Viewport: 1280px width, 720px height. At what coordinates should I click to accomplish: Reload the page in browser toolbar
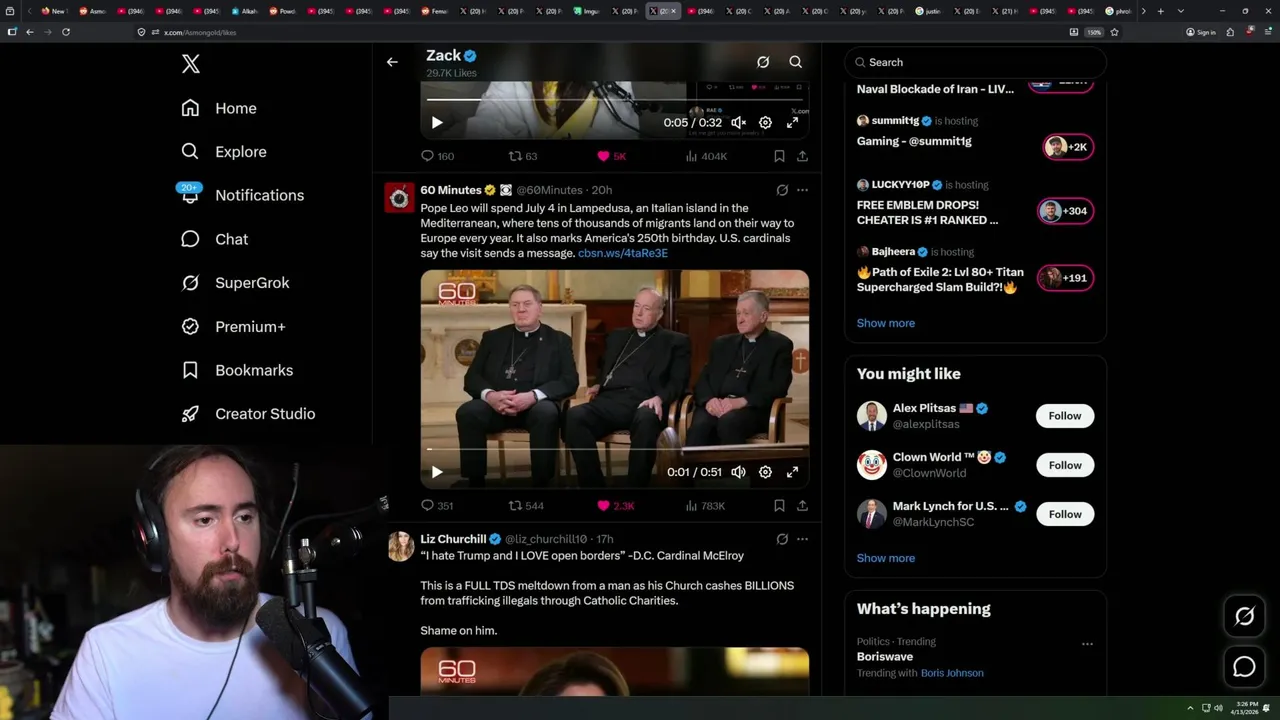tap(66, 32)
